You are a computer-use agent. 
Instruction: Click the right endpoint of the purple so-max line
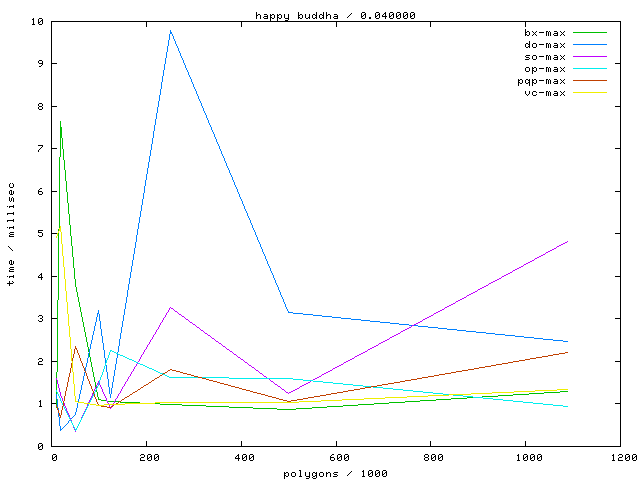(x=568, y=241)
